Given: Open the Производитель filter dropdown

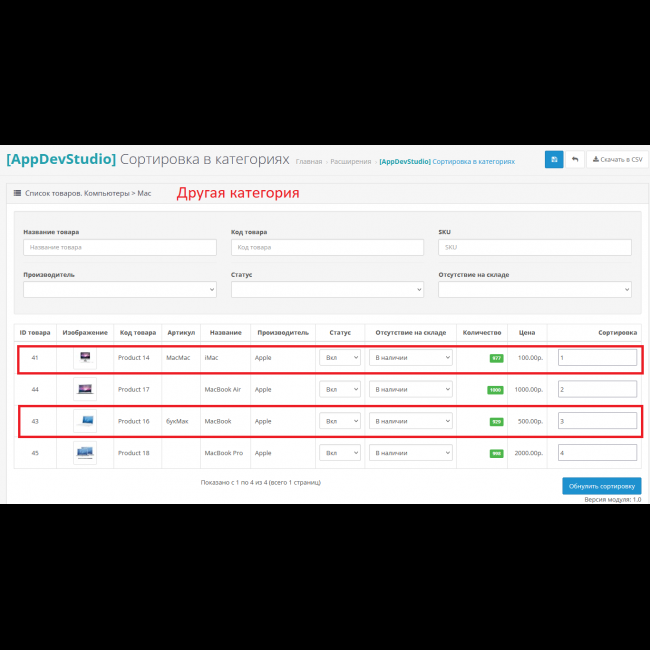Looking at the screenshot, I should click(120, 289).
